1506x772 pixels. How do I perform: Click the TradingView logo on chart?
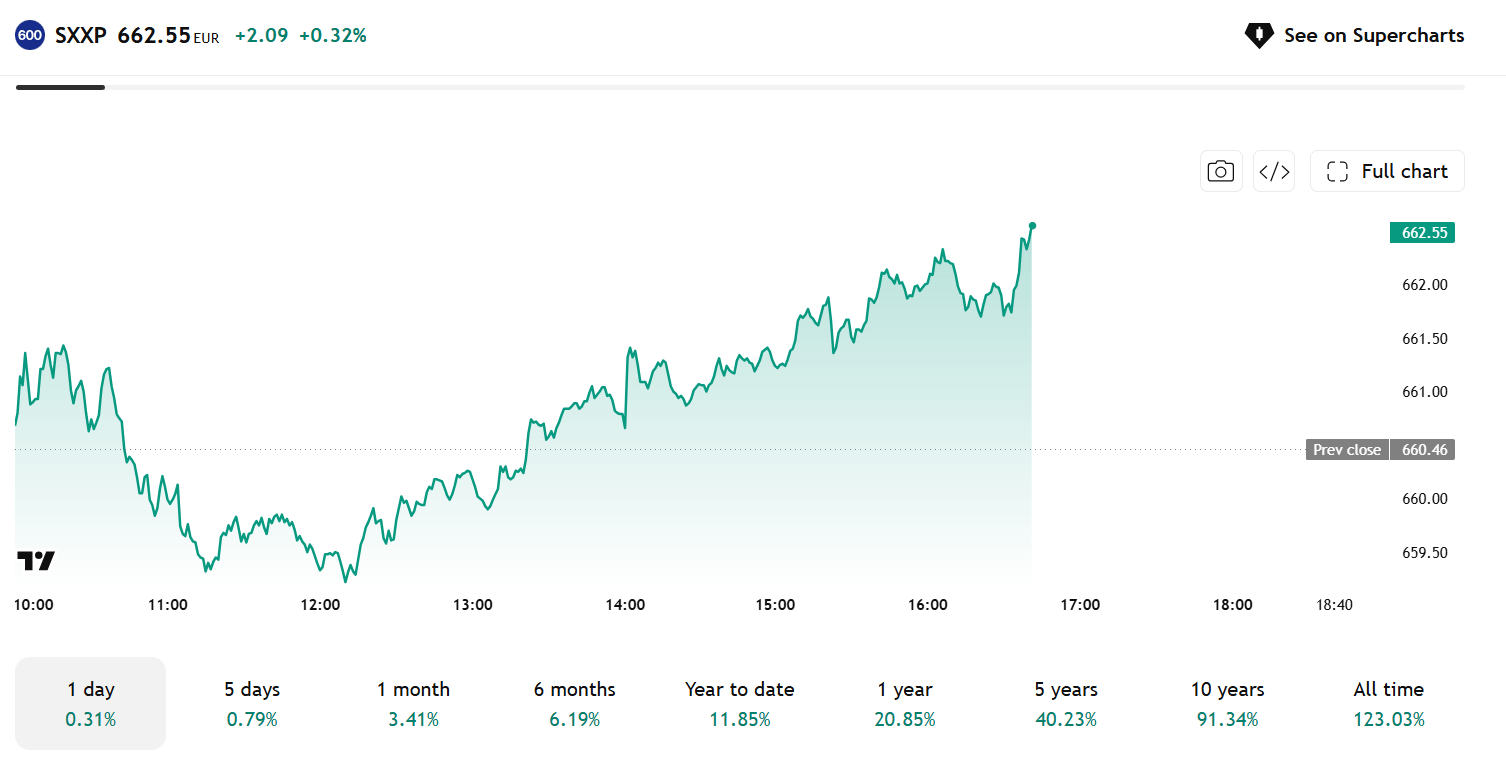pyautogui.click(x=36, y=561)
